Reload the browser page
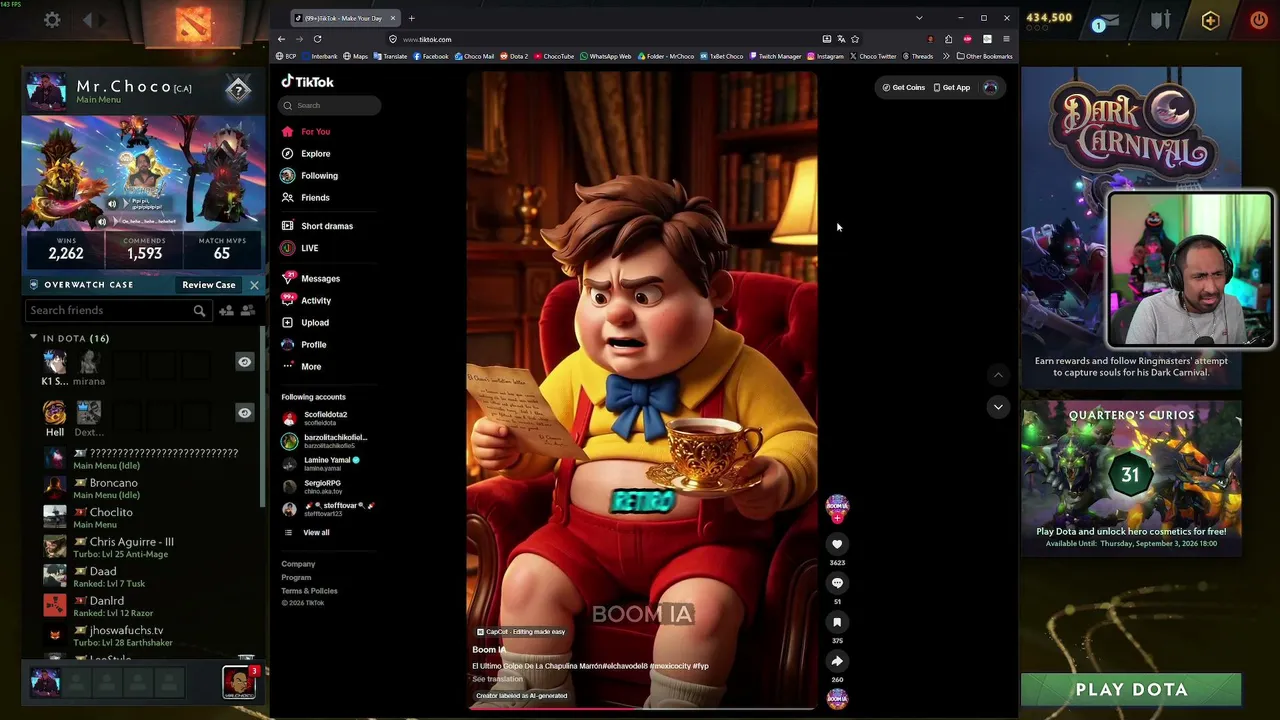 coord(317,39)
